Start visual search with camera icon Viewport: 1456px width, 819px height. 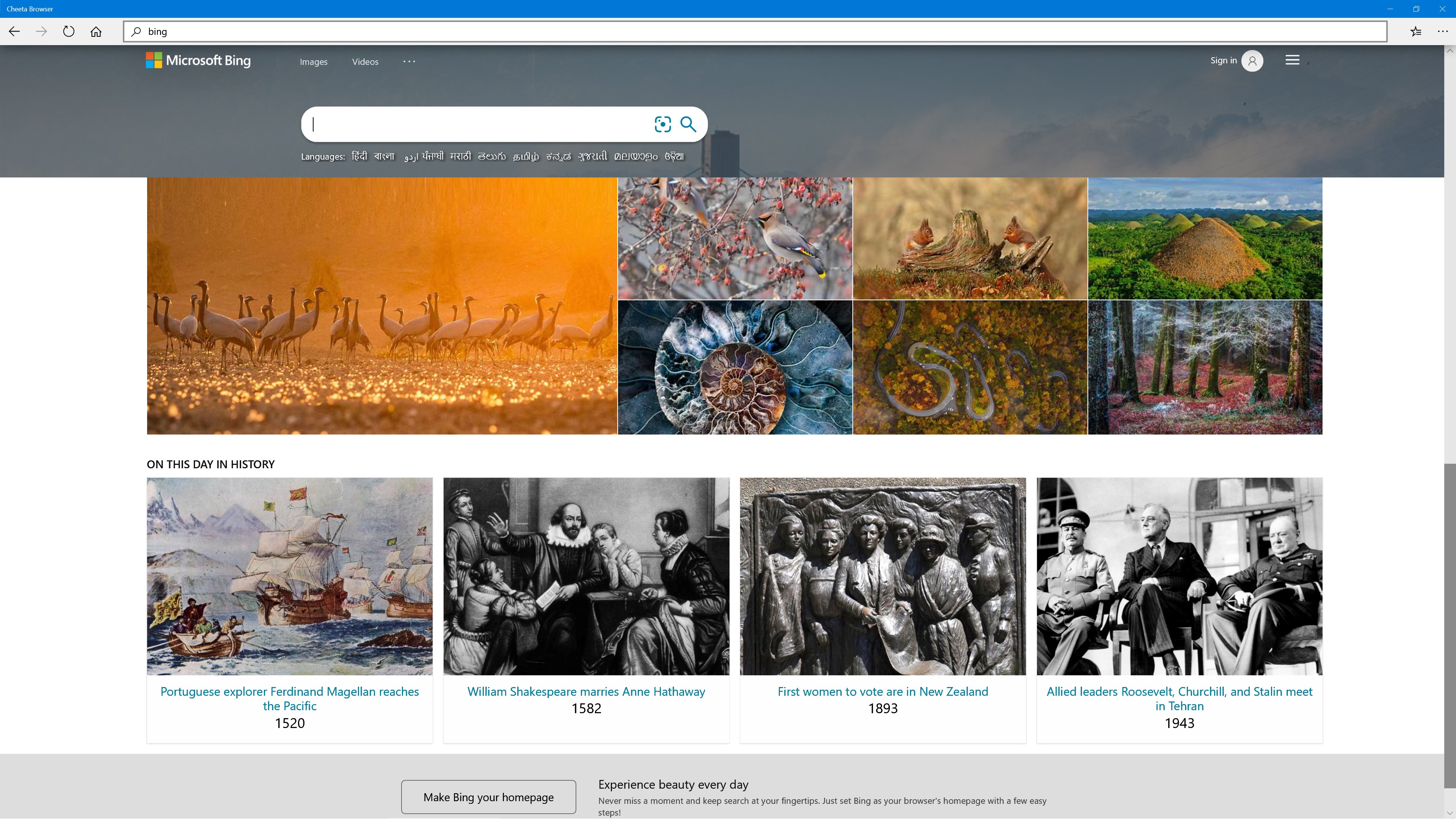pyautogui.click(x=662, y=124)
